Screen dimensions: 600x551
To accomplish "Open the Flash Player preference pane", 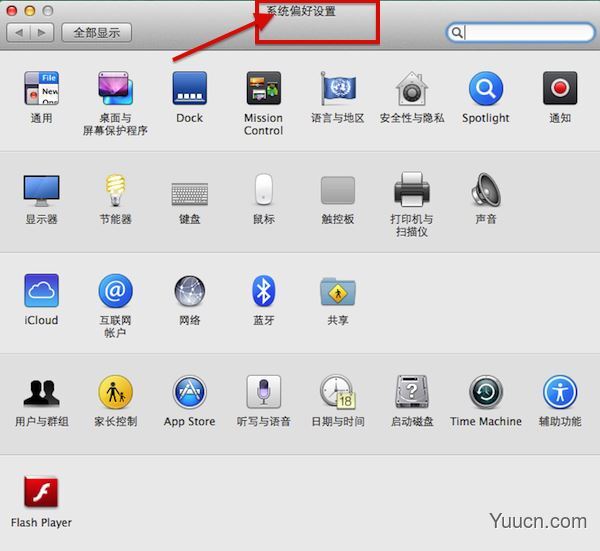I will click(41, 493).
